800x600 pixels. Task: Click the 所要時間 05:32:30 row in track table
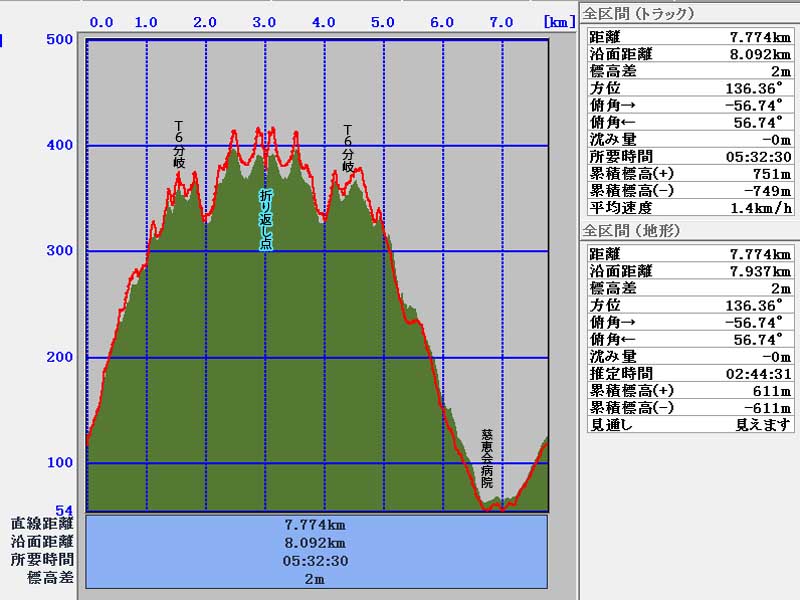pos(689,156)
